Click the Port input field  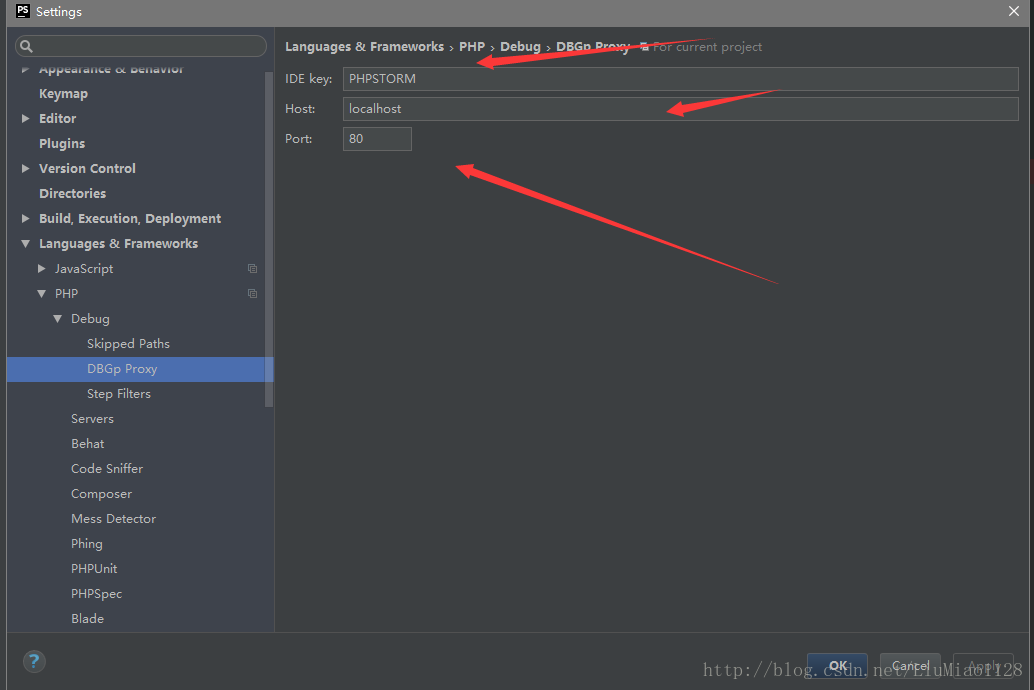[x=377, y=139]
